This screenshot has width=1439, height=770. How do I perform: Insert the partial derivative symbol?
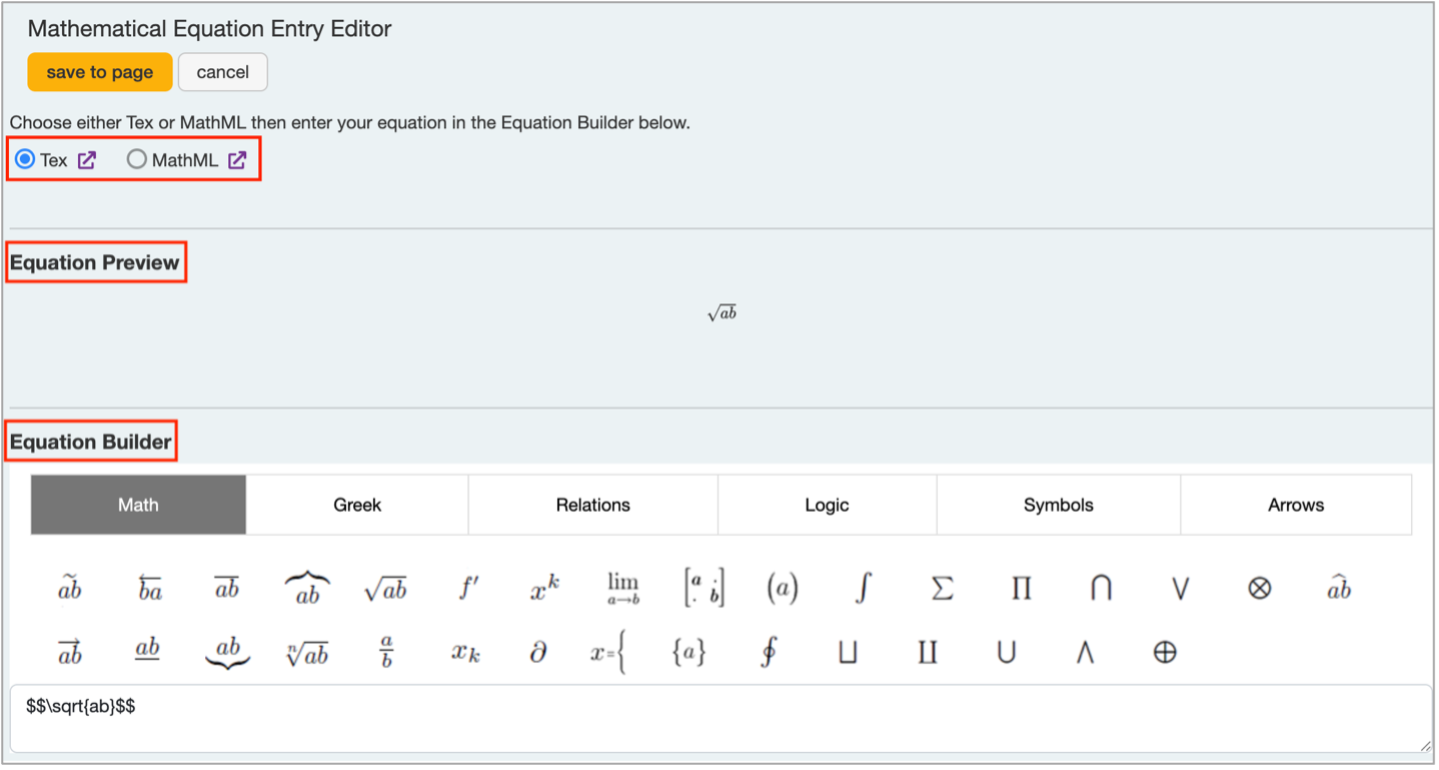tap(537, 653)
